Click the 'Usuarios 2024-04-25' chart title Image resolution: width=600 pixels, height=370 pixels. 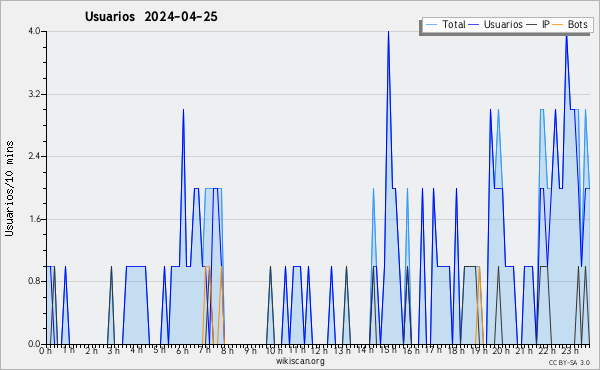pos(151,17)
